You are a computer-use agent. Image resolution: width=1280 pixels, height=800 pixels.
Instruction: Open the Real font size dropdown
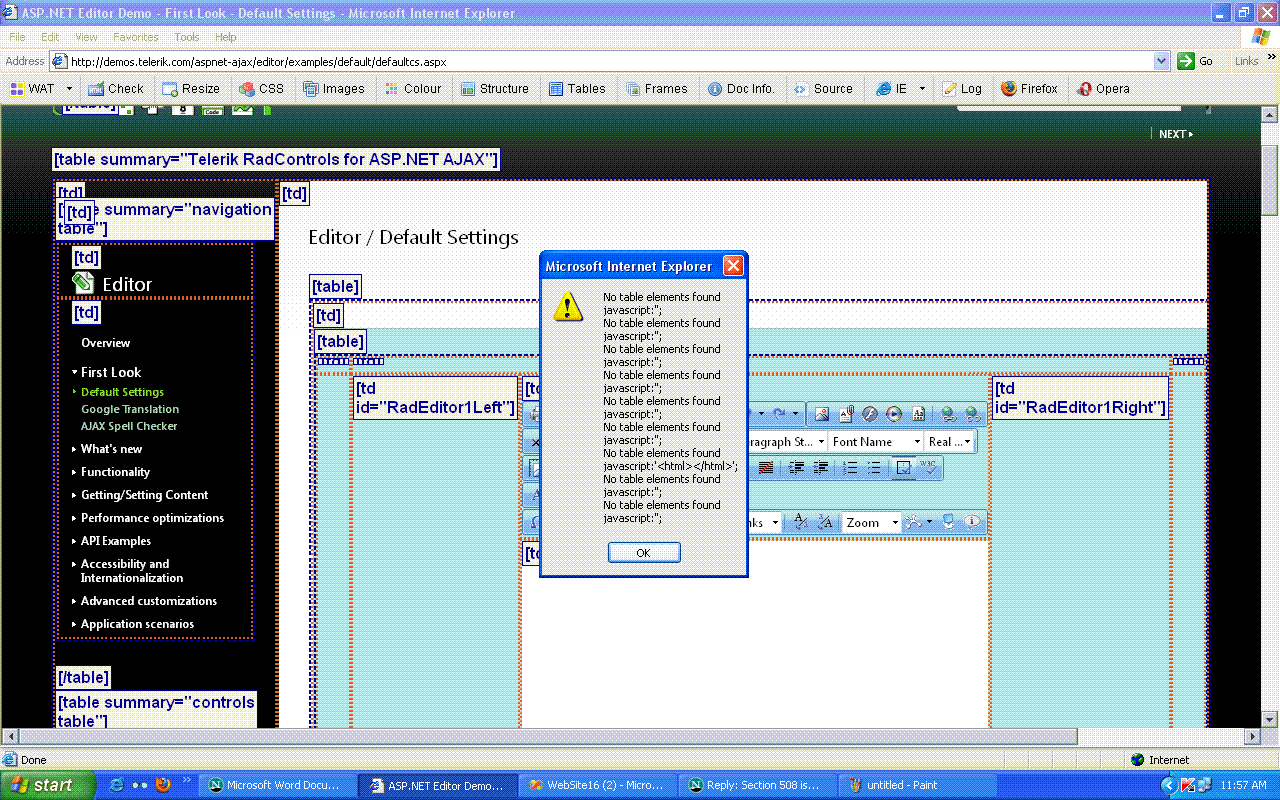pyautogui.click(x=949, y=441)
